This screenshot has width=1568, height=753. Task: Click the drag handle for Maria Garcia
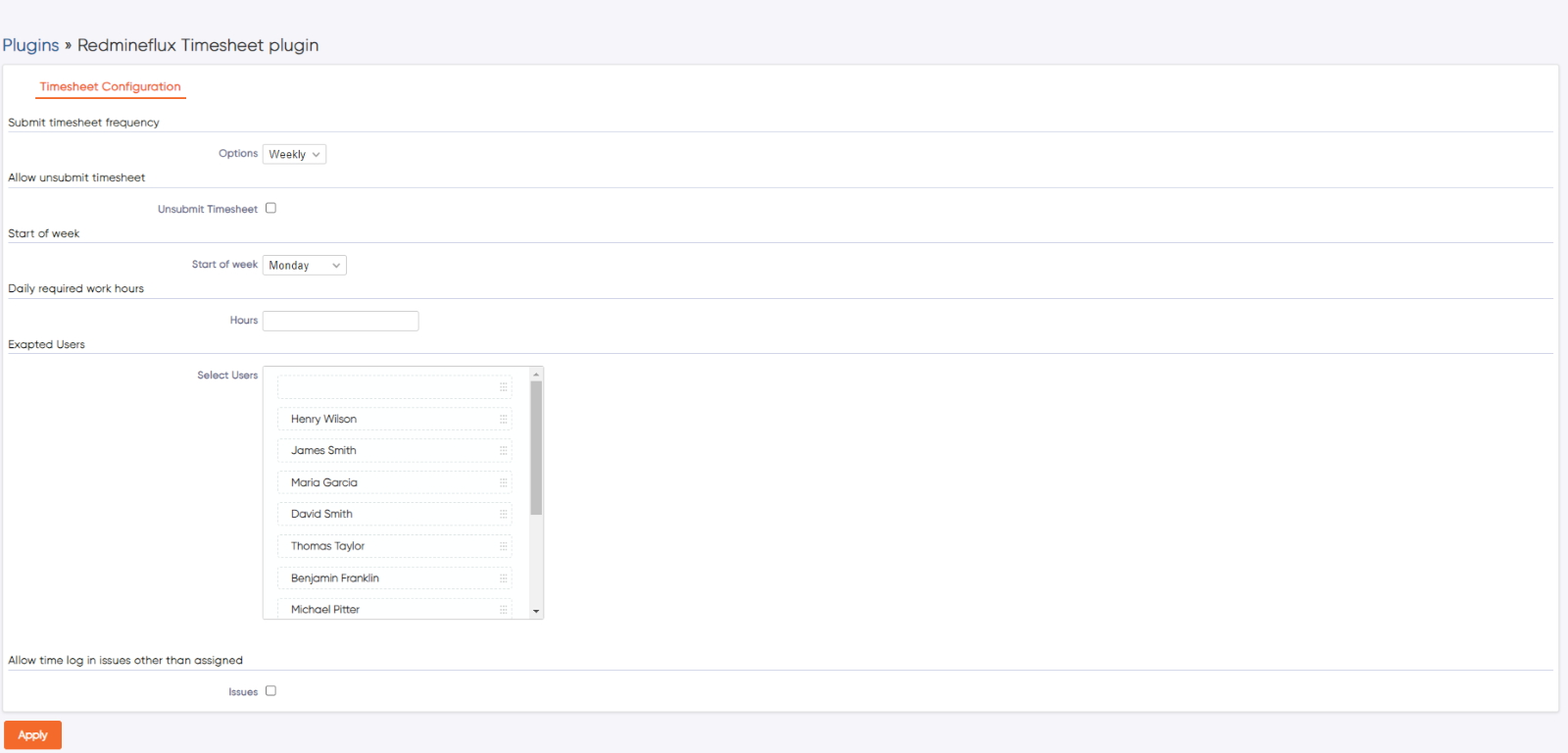tap(502, 482)
